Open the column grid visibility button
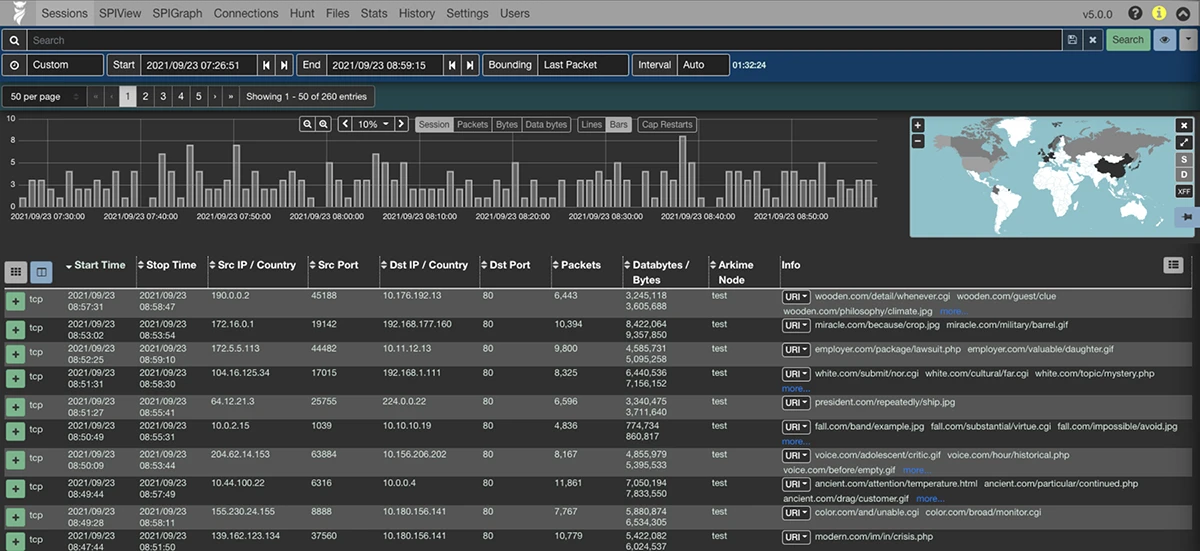The width and height of the screenshot is (1200, 551). click(16, 272)
